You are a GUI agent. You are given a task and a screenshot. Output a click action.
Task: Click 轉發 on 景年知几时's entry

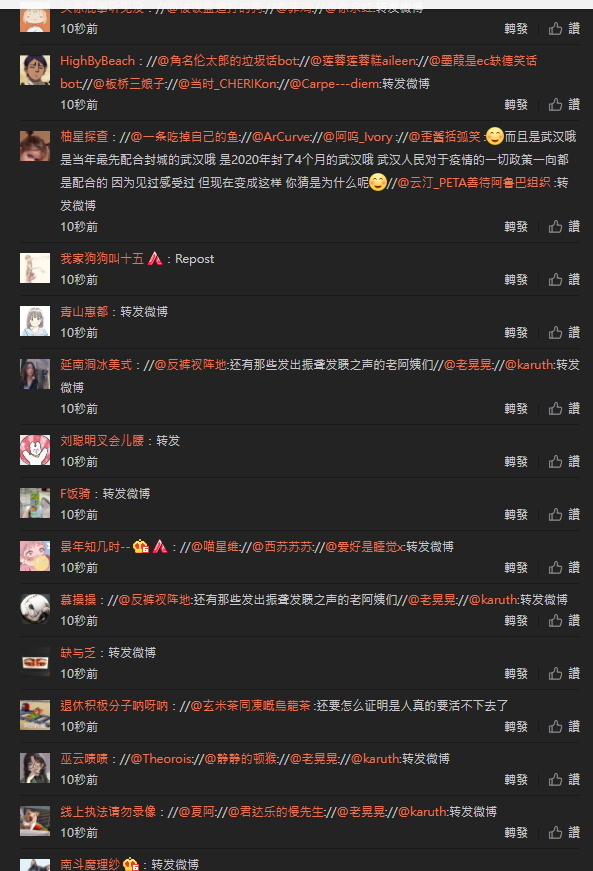click(516, 568)
